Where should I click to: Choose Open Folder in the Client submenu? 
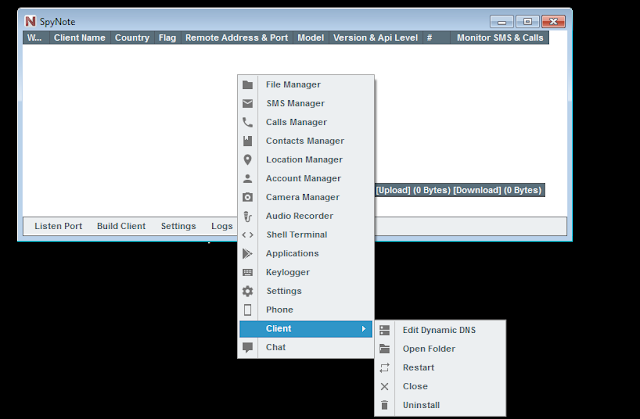pyautogui.click(x=440, y=349)
